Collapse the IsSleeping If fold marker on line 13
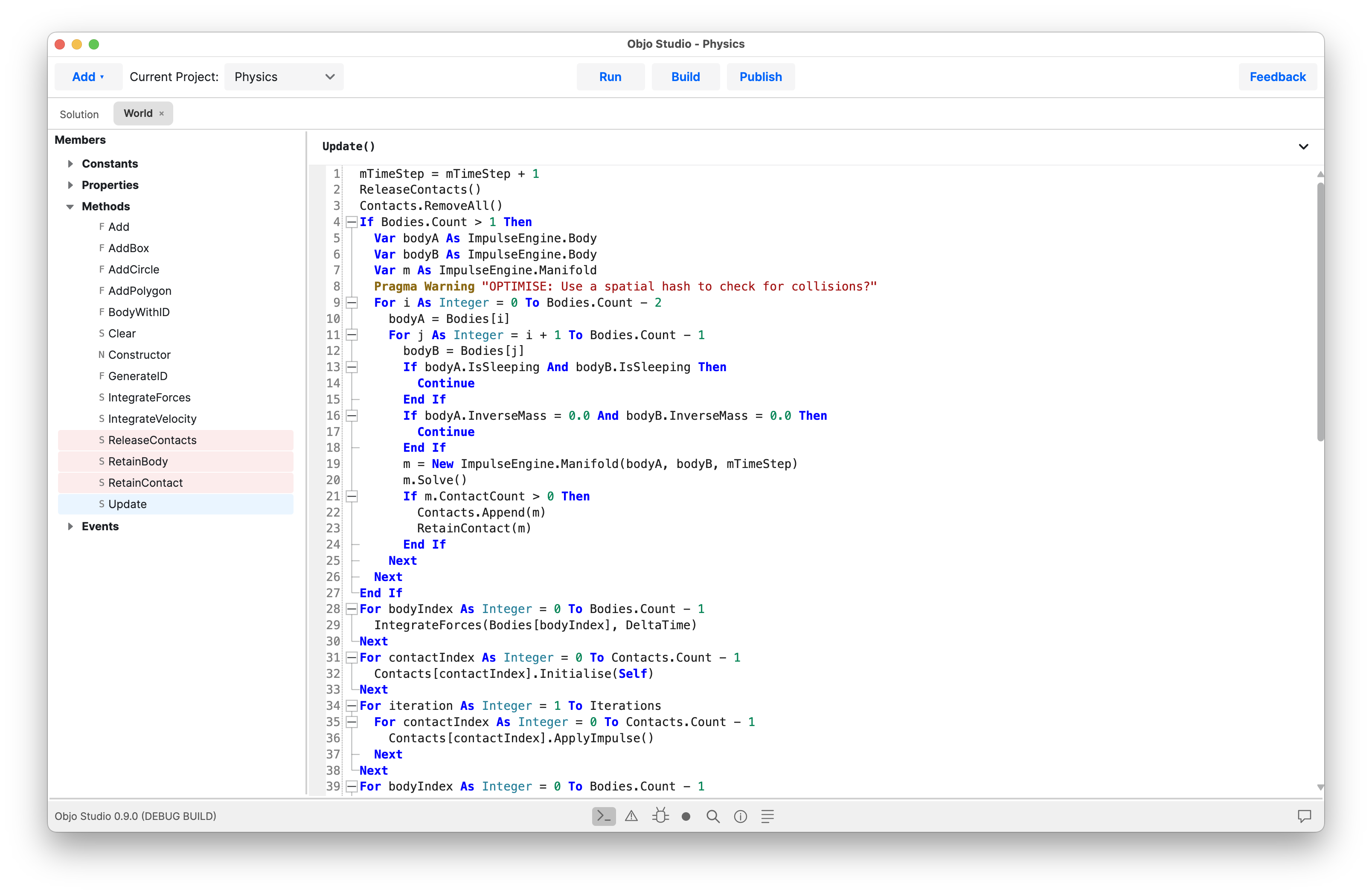The height and width of the screenshot is (895, 1372). pyautogui.click(x=351, y=367)
